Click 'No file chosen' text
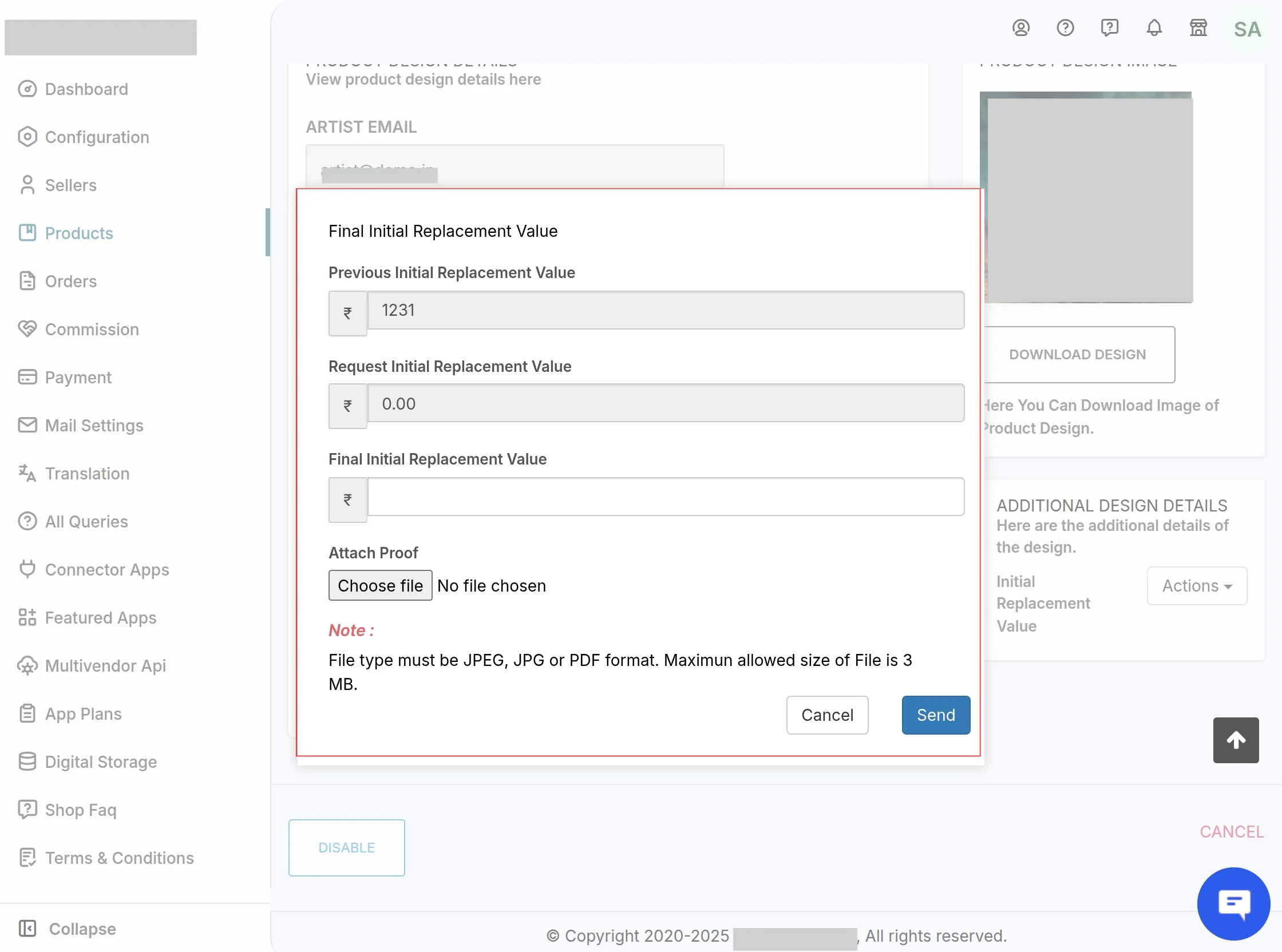 tap(491, 585)
